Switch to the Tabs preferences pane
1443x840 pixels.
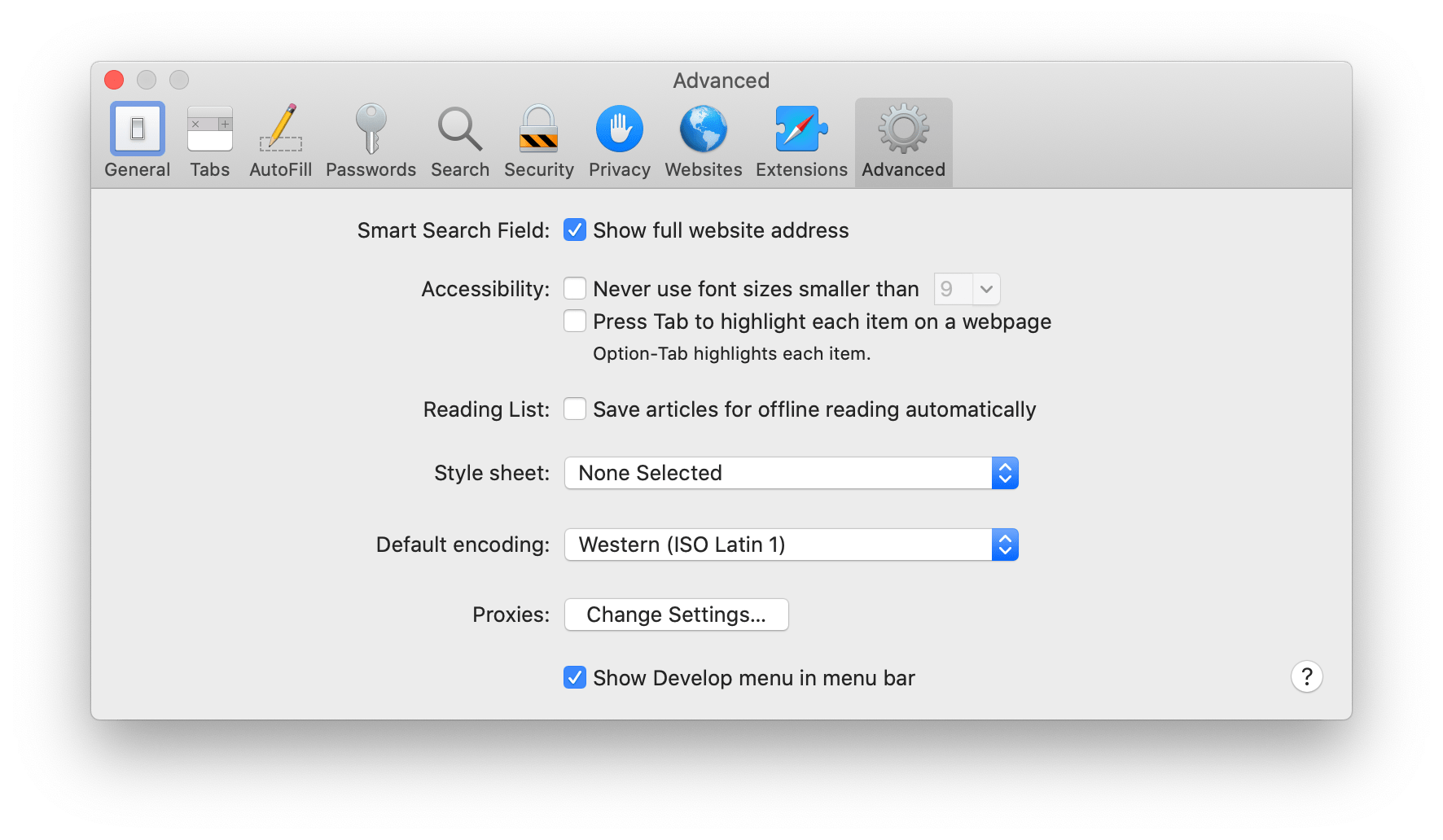click(210, 141)
